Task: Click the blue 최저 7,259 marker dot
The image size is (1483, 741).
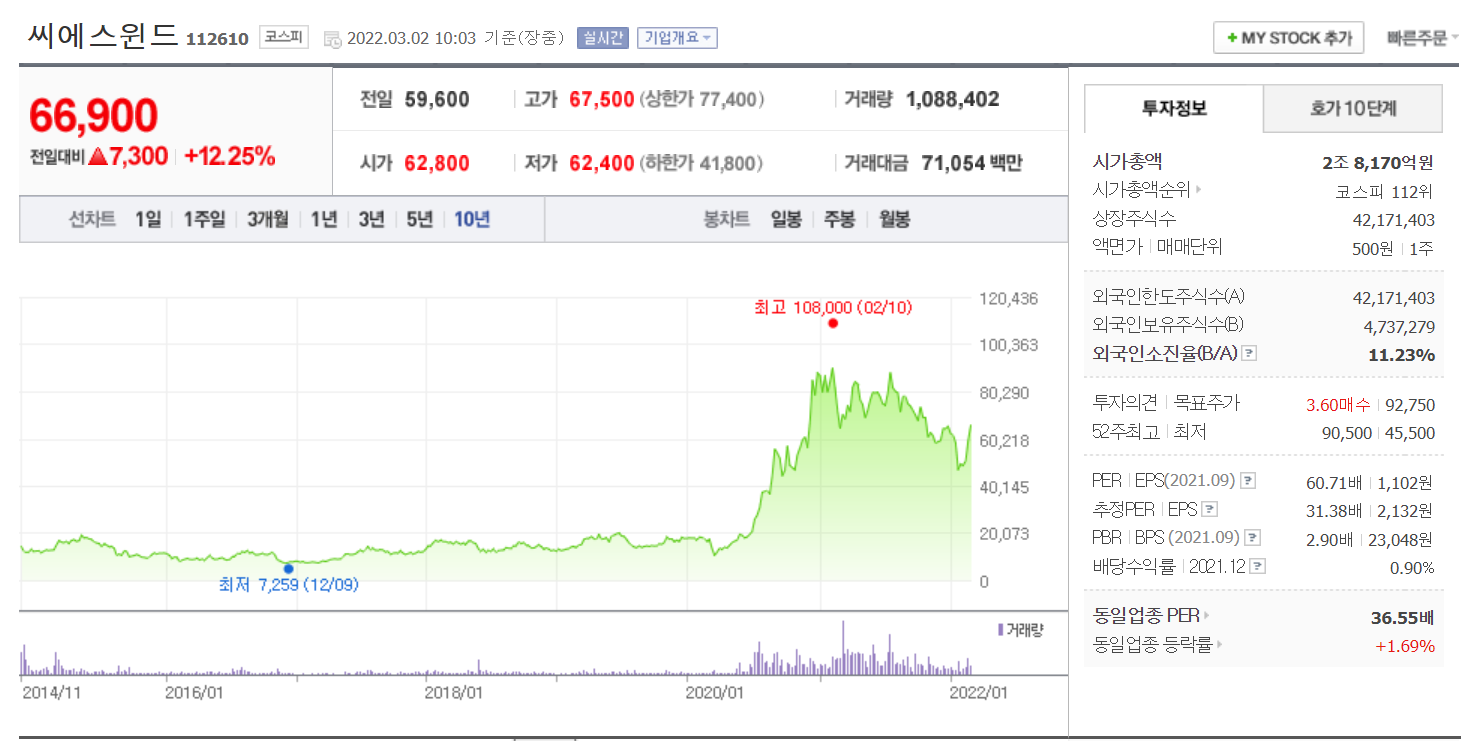Action: [289, 568]
